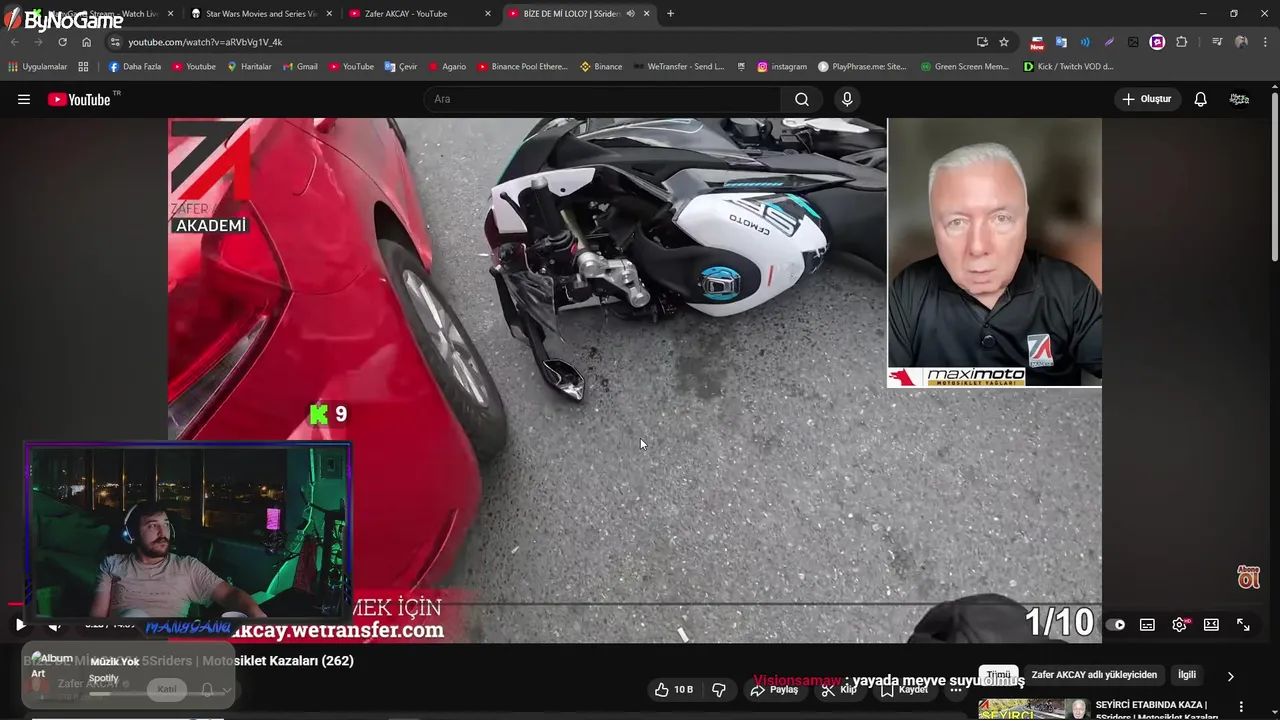Focus the Ara search field

click(603, 99)
